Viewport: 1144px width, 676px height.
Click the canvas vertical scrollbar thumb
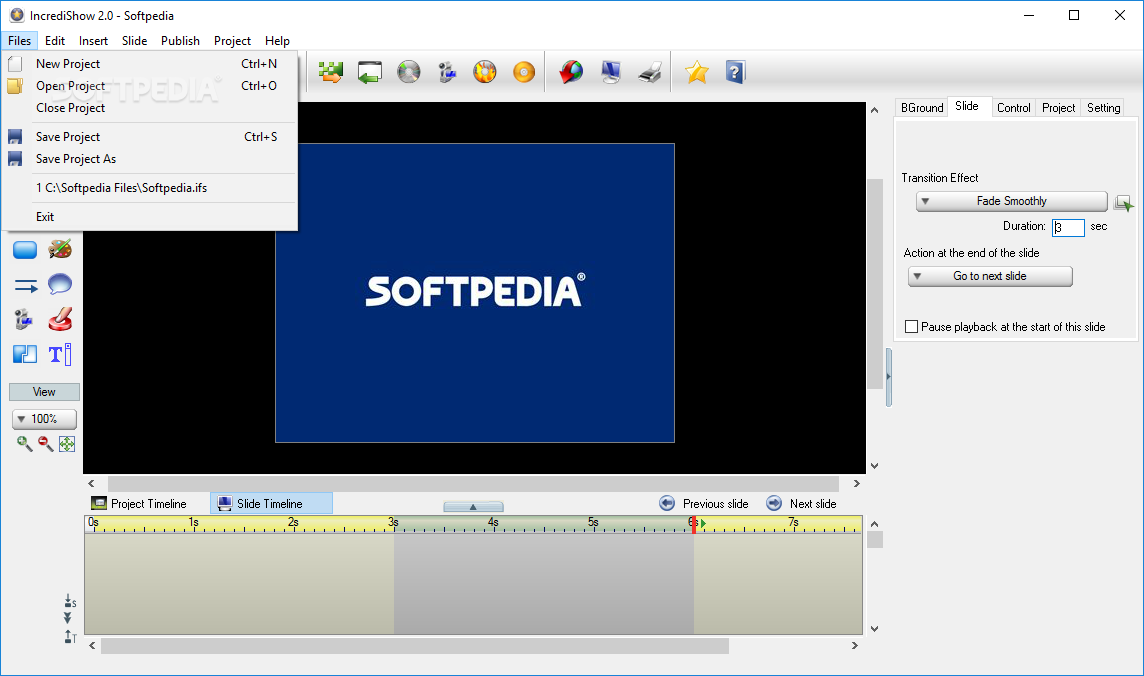874,284
